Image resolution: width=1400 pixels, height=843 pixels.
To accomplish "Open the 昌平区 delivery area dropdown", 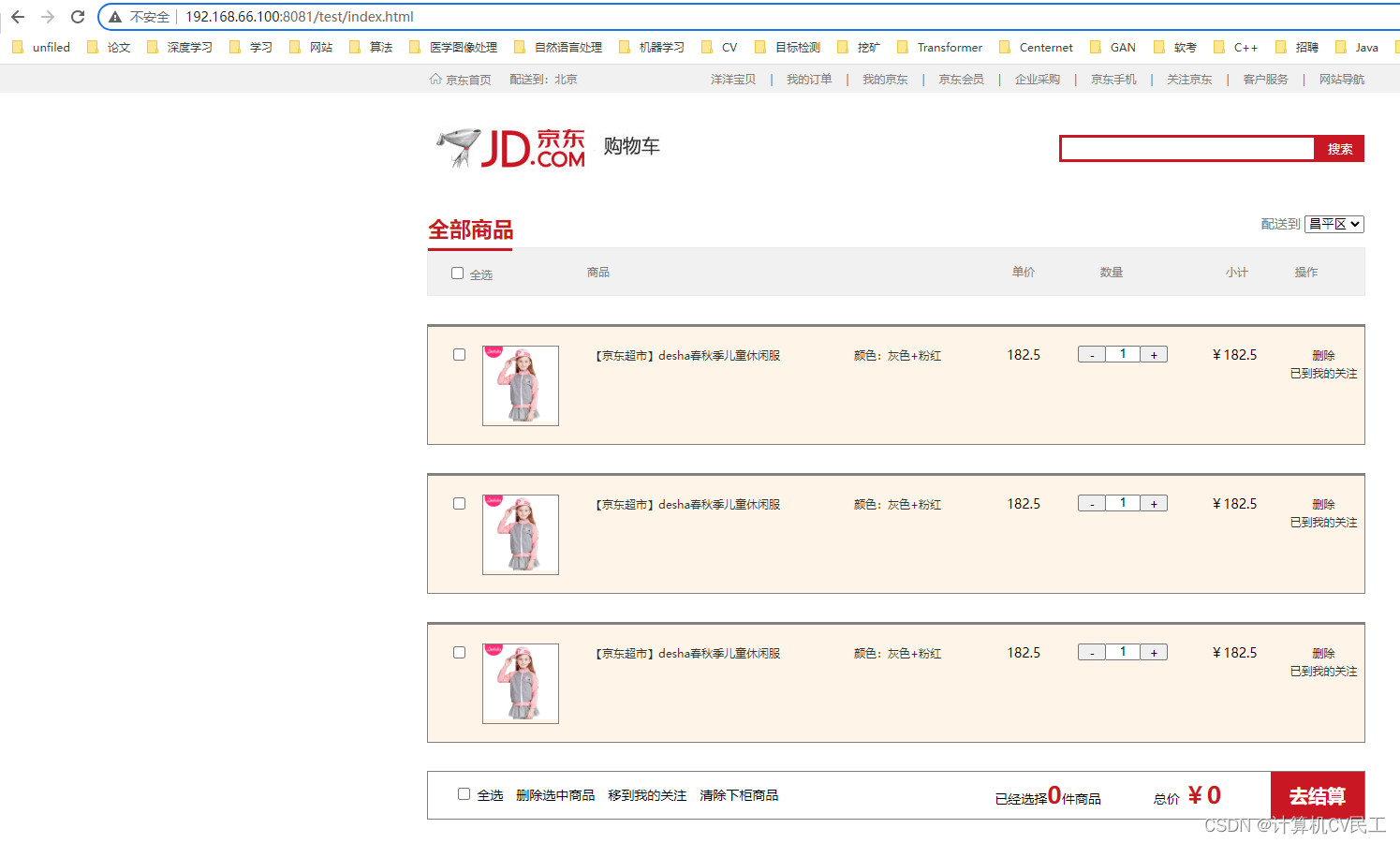I will click(x=1334, y=224).
